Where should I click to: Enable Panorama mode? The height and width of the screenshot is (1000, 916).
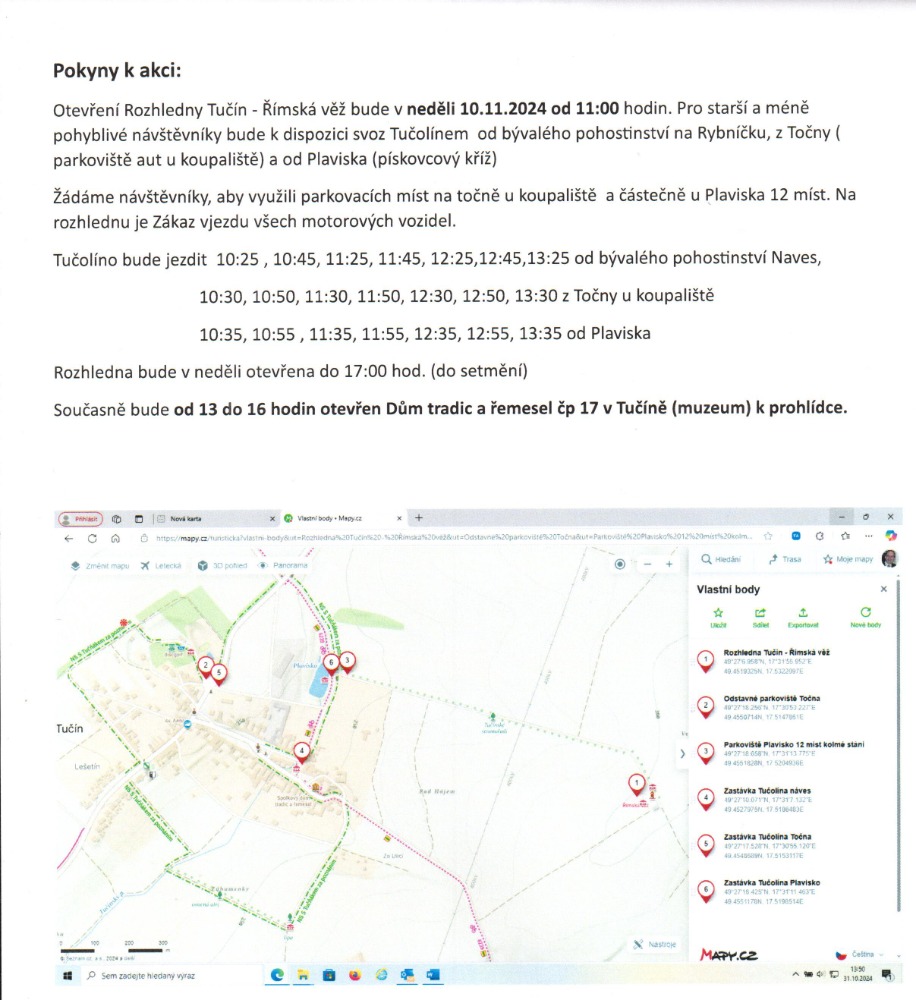click(x=283, y=565)
